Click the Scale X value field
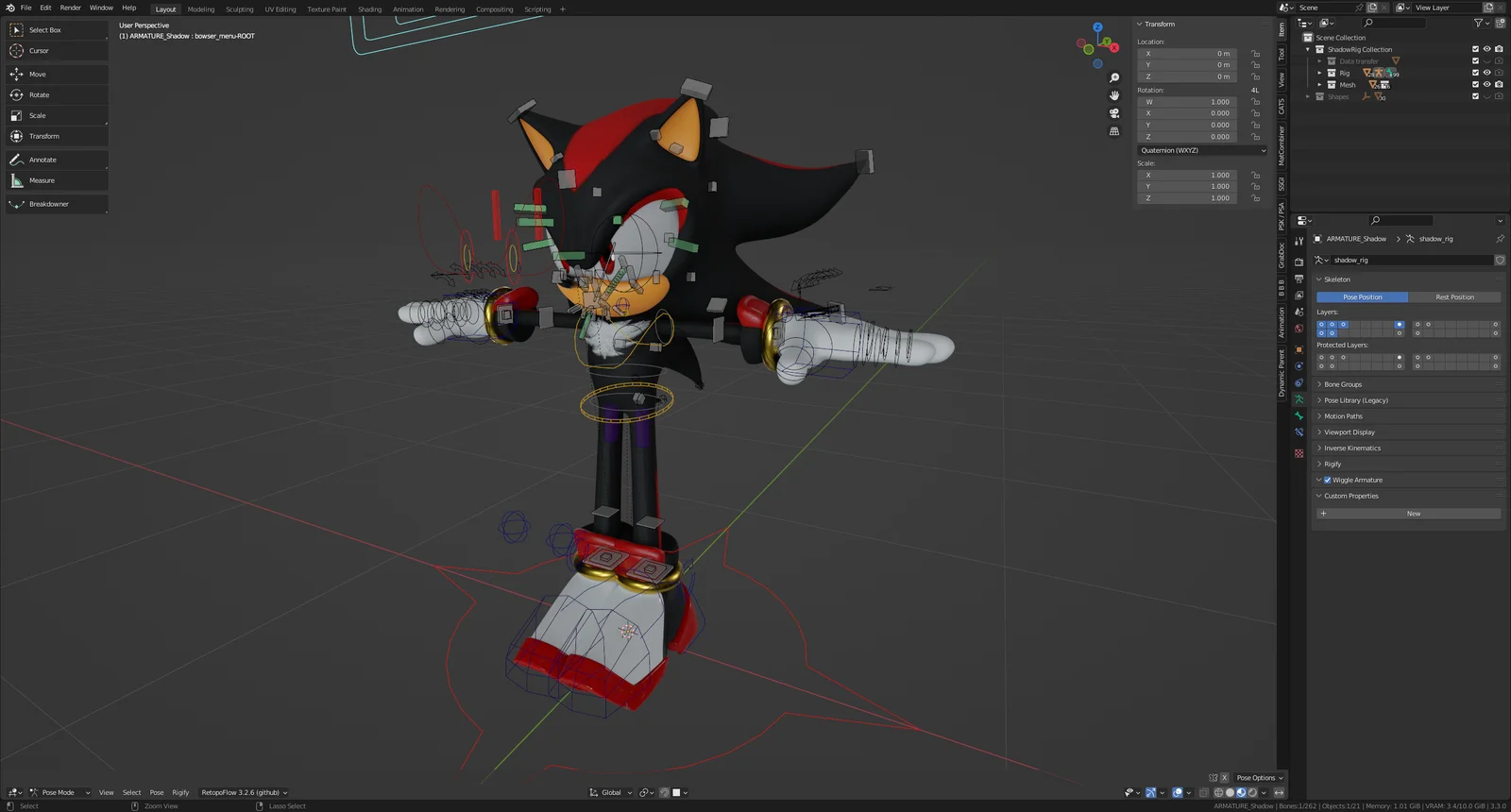Screen dimensions: 1511x812 (x=1187, y=175)
